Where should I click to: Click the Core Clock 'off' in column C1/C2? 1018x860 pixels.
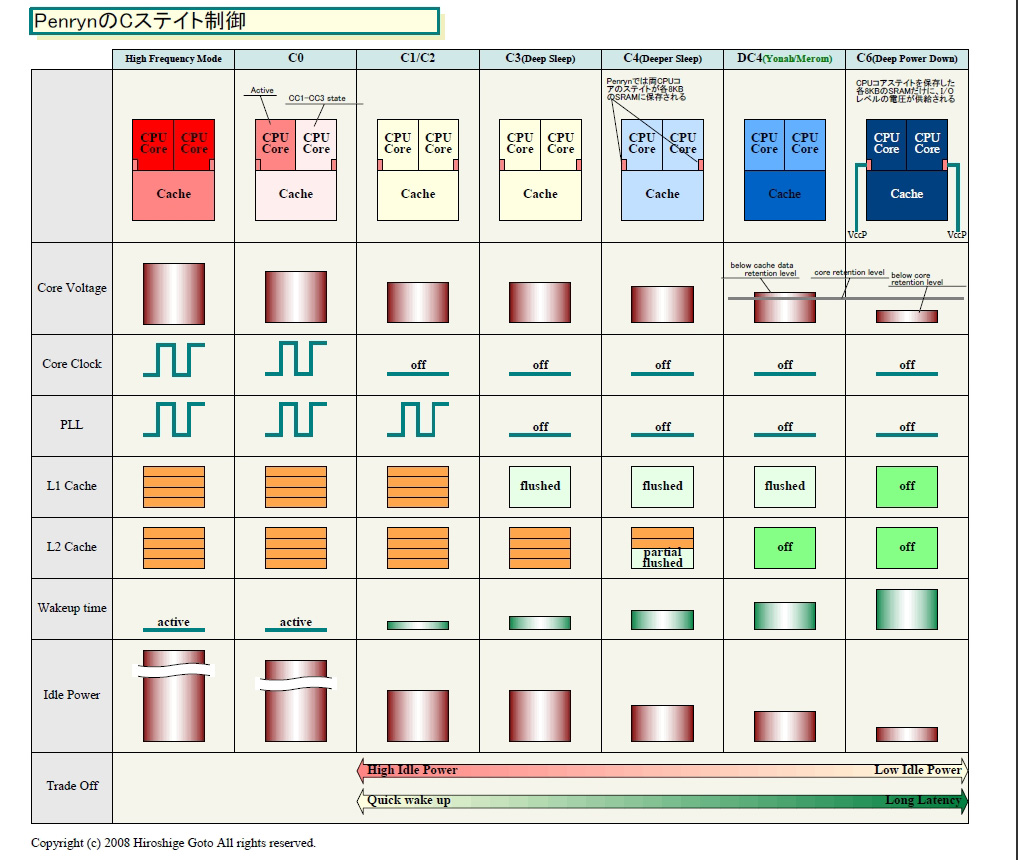point(417,367)
